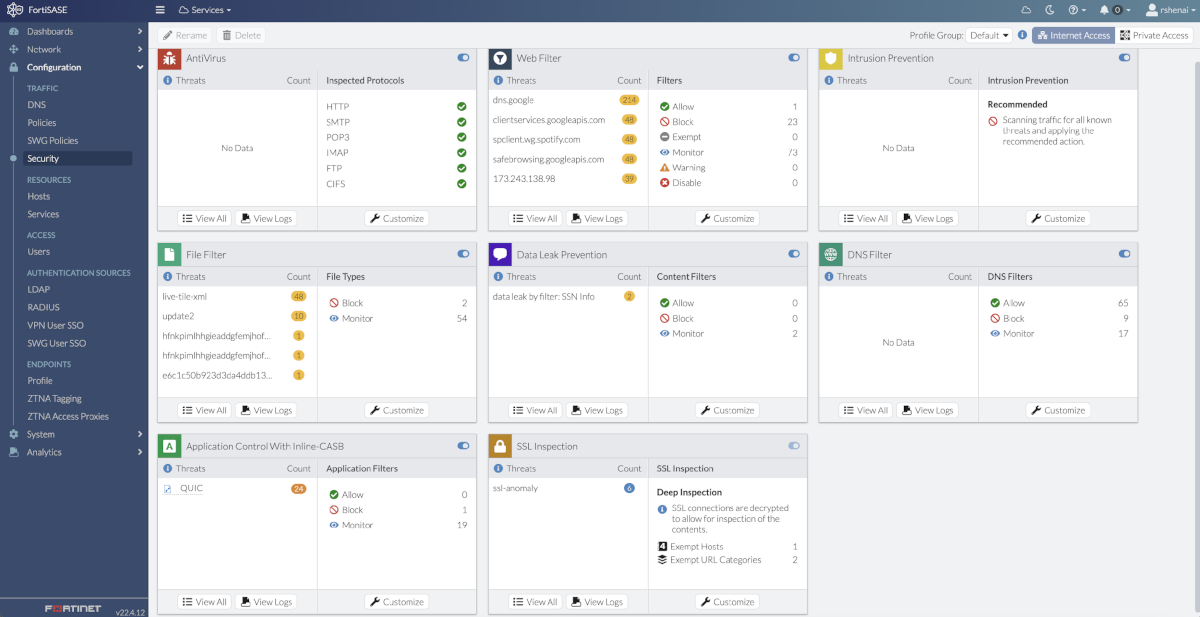Image resolution: width=1200 pixels, height=617 pixels.
Task: Click View All in AntiVirus card
Action: (x=203, y=218)
